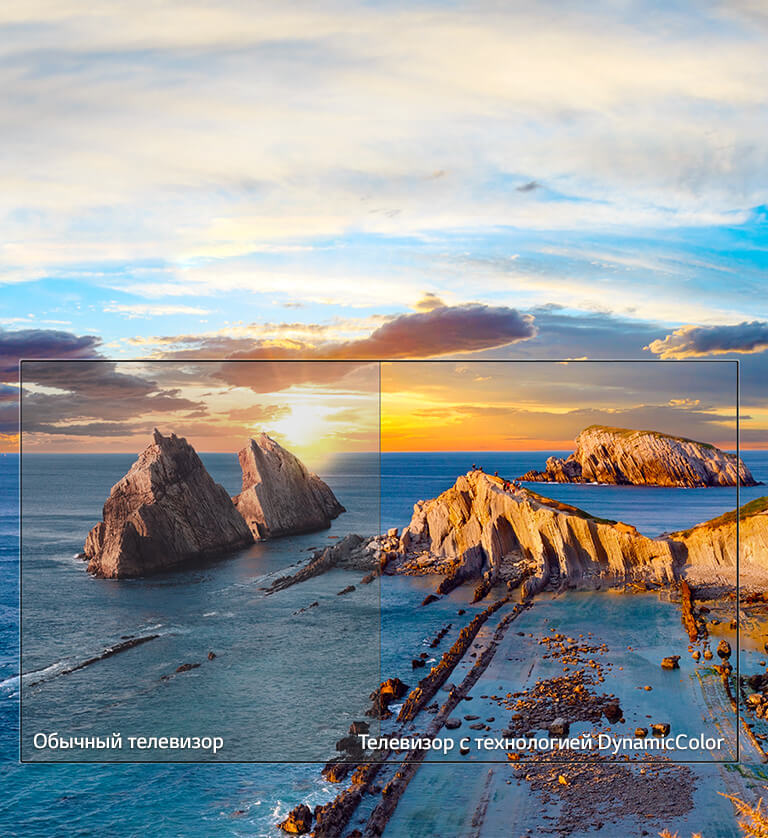Click the "Обычный телевизор" caption
This screenshot has width=768, height=838.
tap(128, 742)
